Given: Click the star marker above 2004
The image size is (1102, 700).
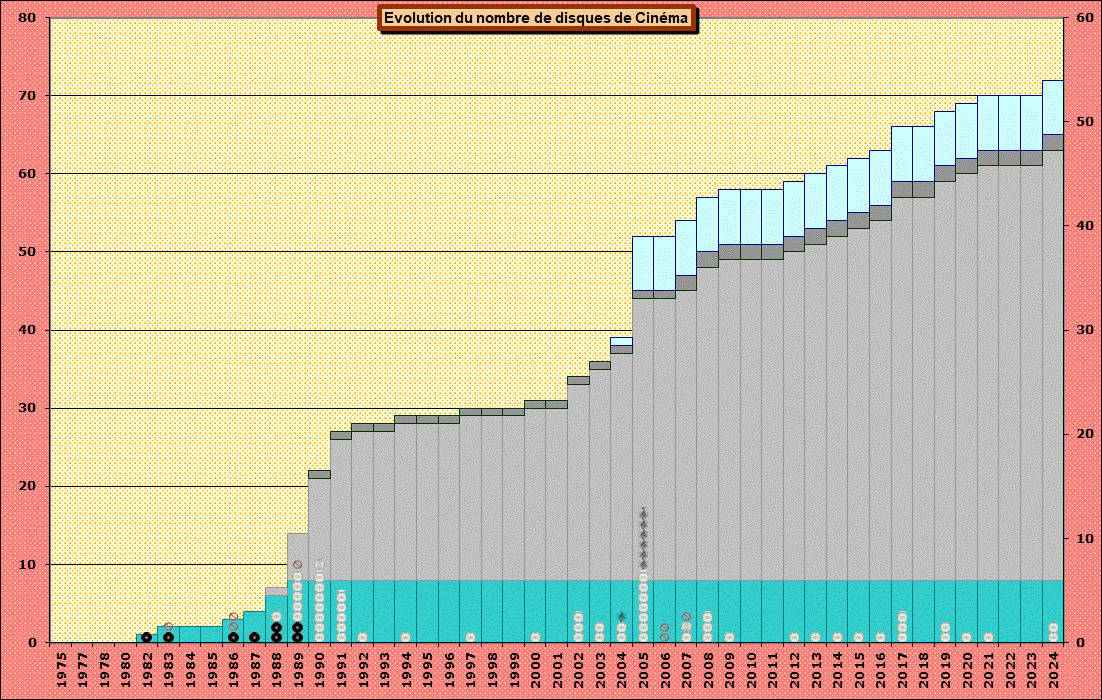Looking at the screenshot, I should pos(622,617).
